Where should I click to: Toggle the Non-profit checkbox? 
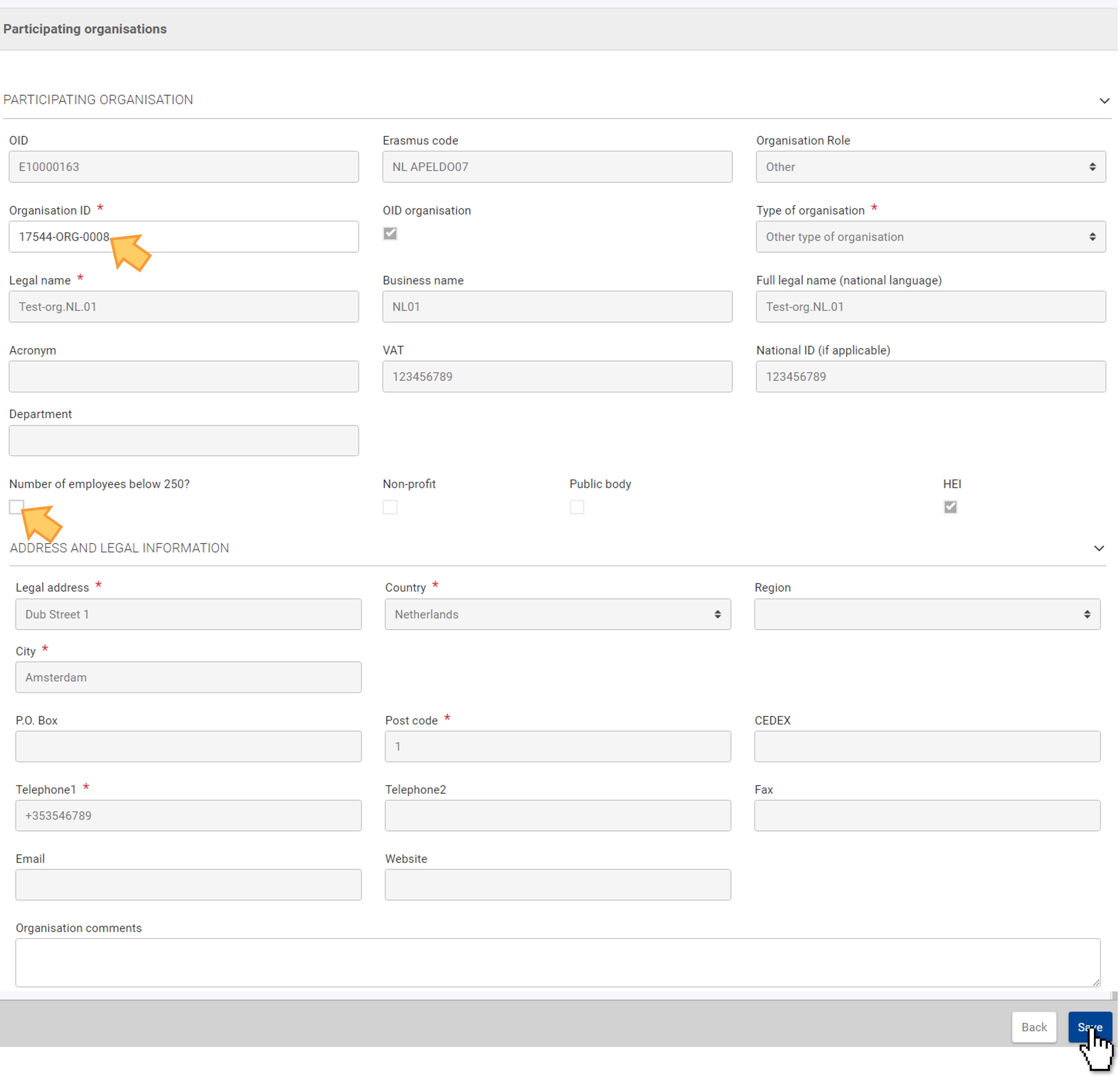[x=391, y=507]
